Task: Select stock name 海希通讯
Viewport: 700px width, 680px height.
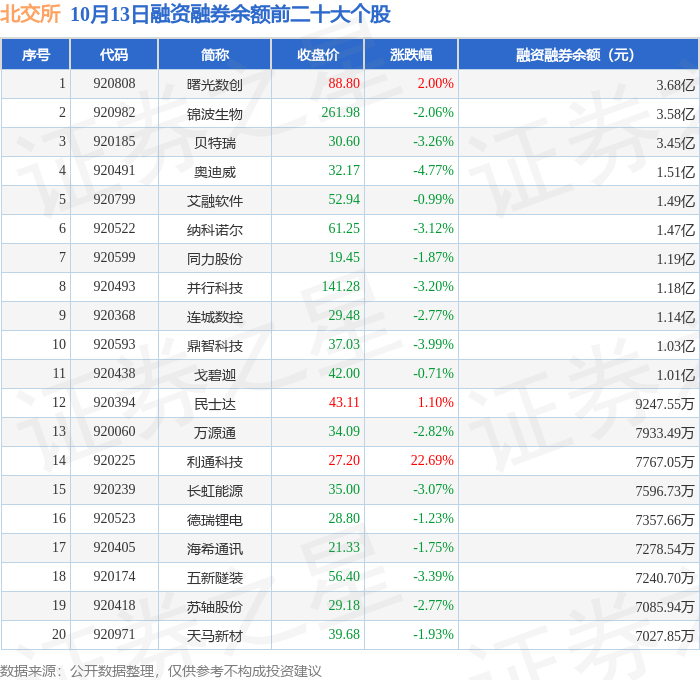Action: tap(215, 549)
